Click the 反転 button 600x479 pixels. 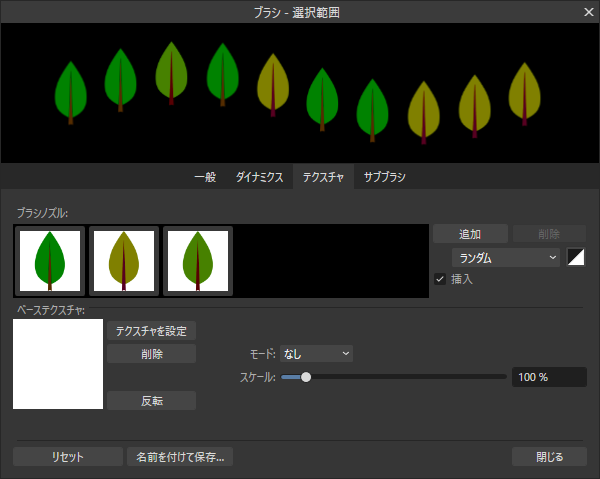tap(152, 401)
